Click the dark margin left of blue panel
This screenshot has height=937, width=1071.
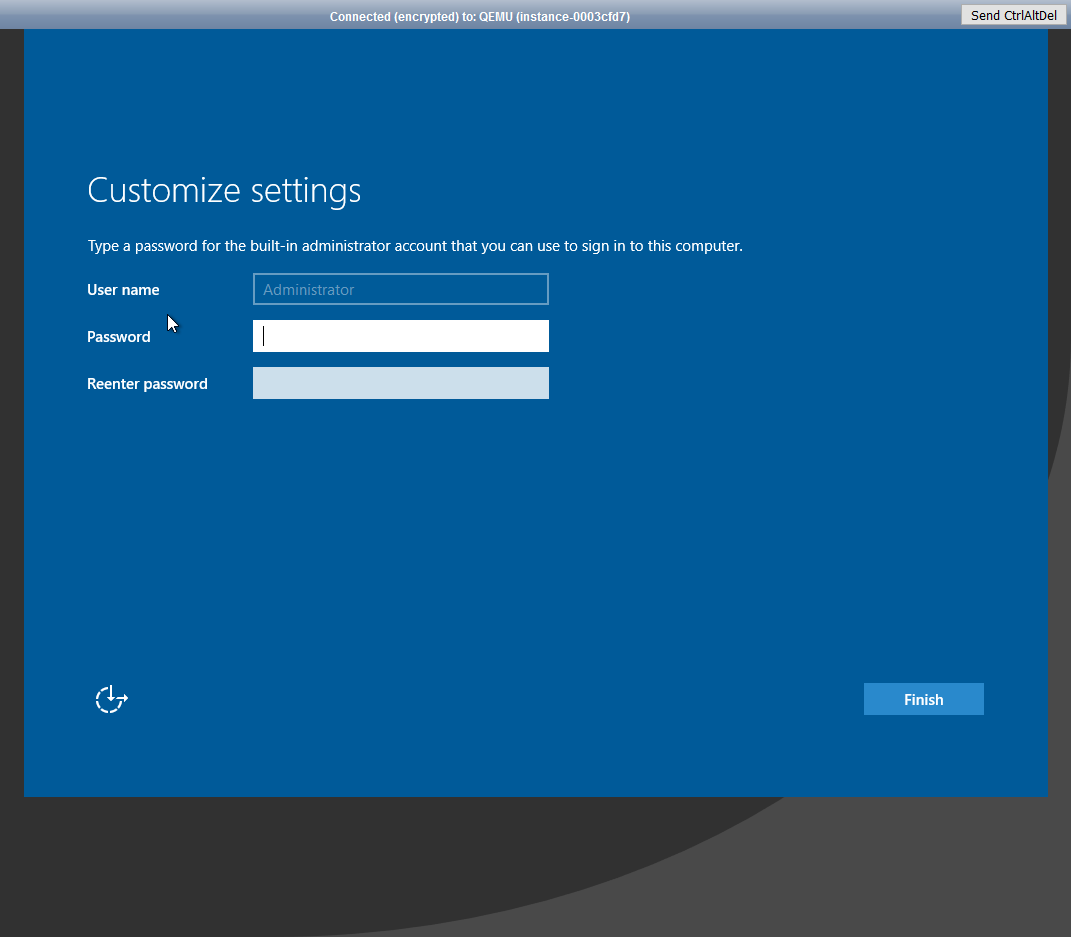tap(11, 400)
